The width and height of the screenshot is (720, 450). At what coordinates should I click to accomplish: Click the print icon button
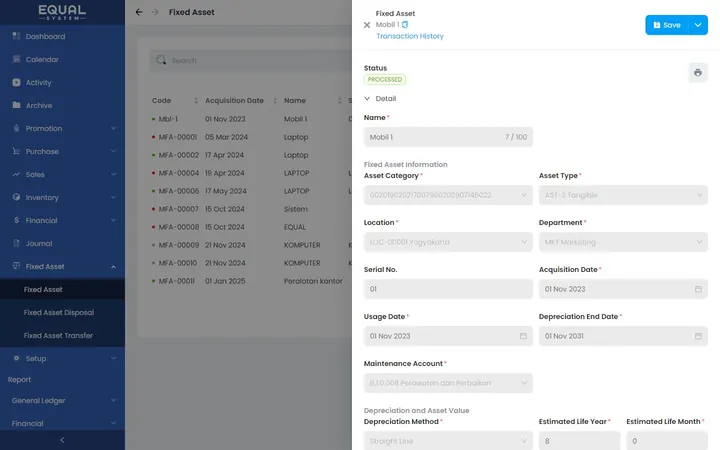pos(698,73)
